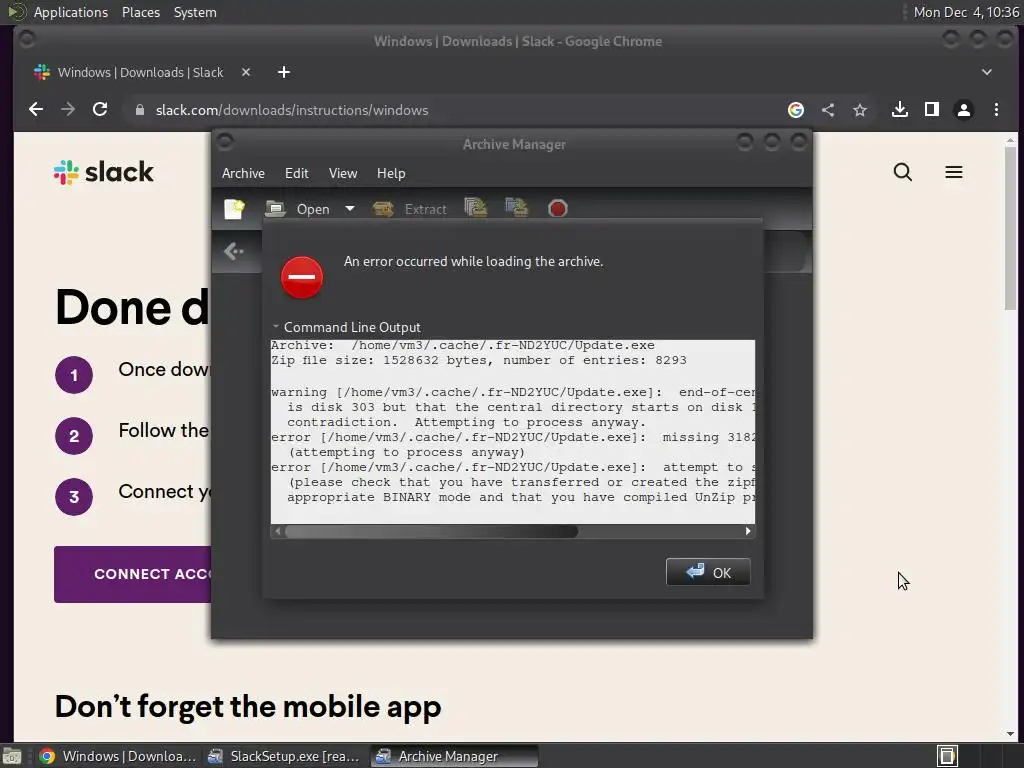Click the error message text in dialog
Viewport: 1024px width, 768px height.
pos(473,261)
